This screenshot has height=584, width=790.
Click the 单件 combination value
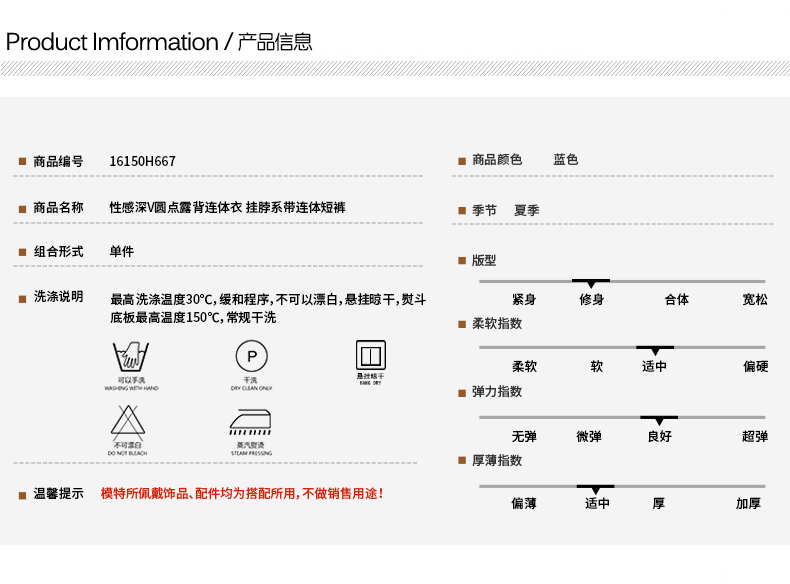(x=122, y=251)
